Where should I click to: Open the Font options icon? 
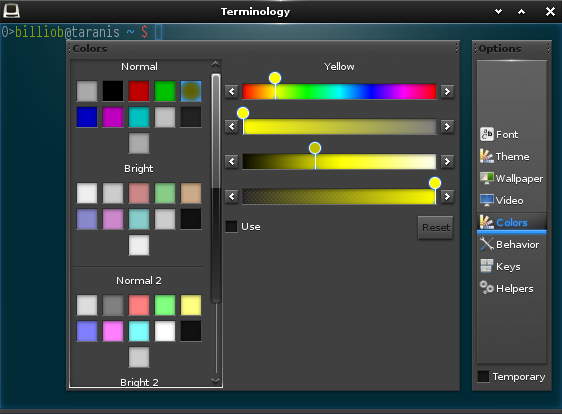point(486,134)
